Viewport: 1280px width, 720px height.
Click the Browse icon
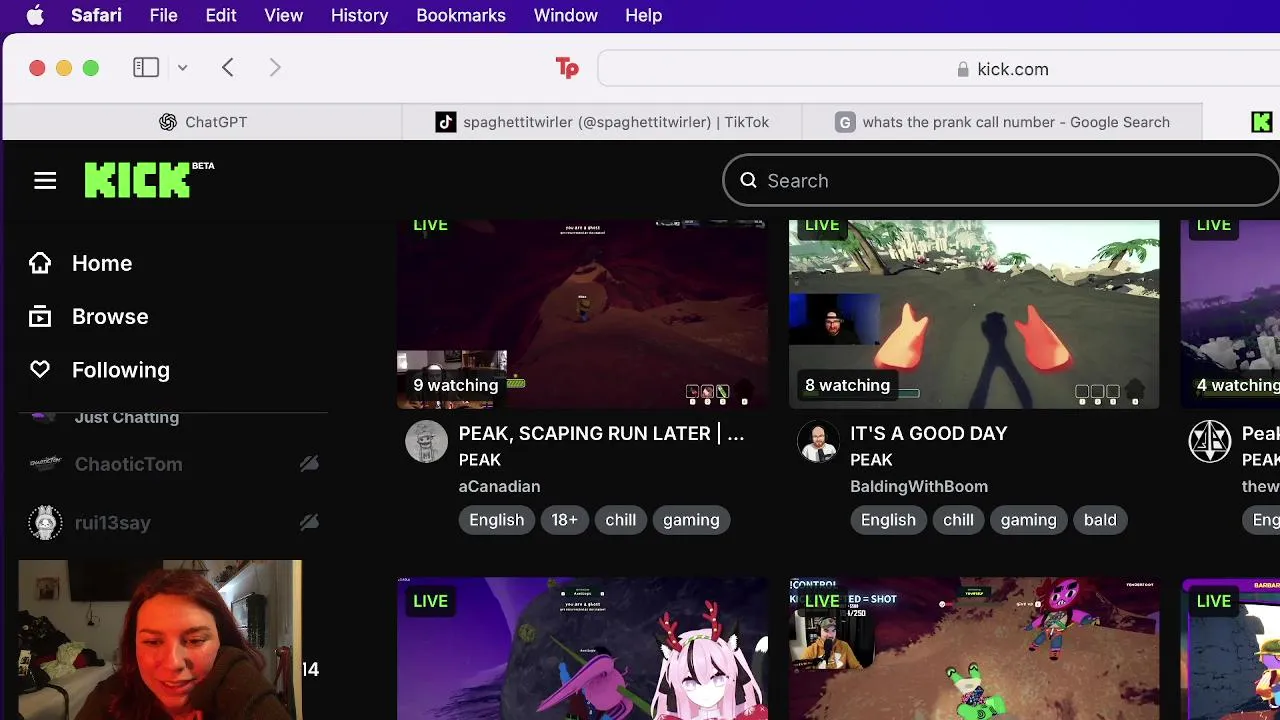point(40,317)
